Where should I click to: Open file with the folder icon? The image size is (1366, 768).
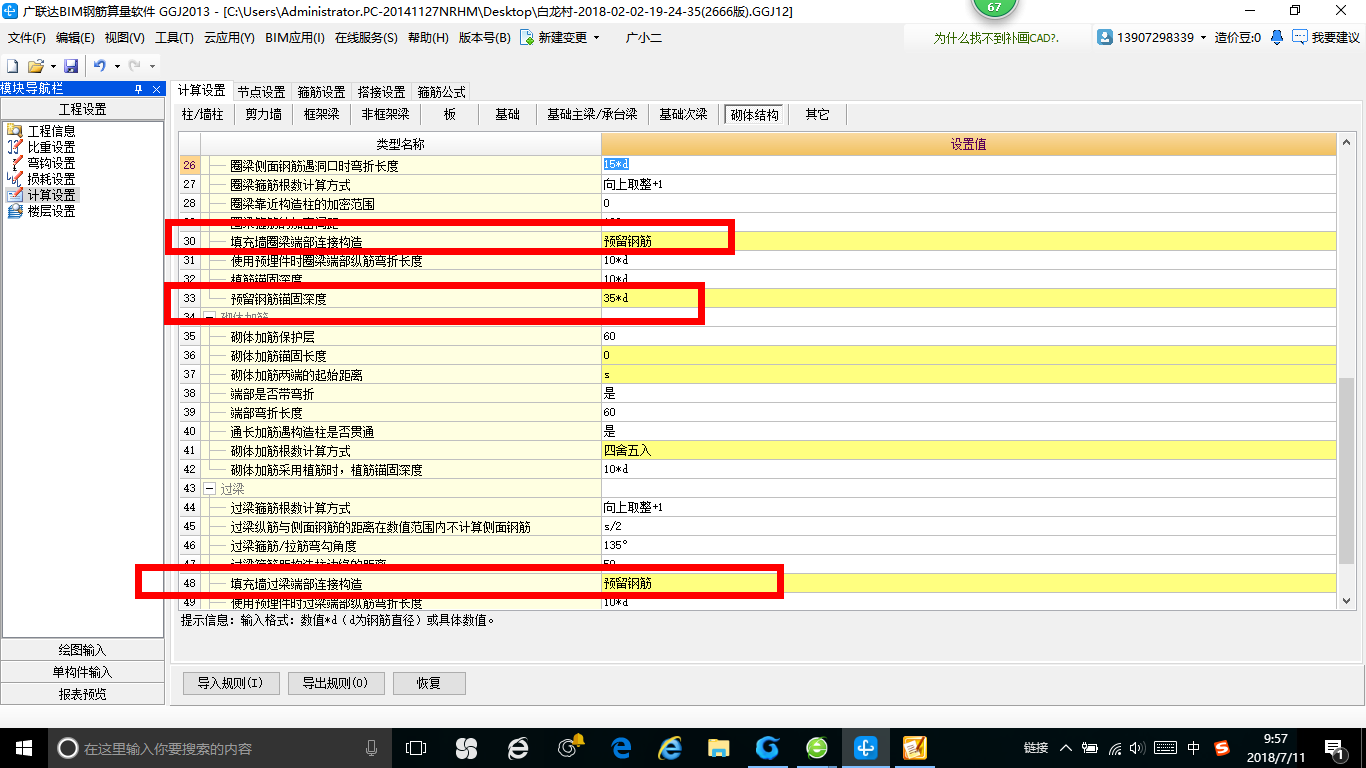click(x=34, y=65)
